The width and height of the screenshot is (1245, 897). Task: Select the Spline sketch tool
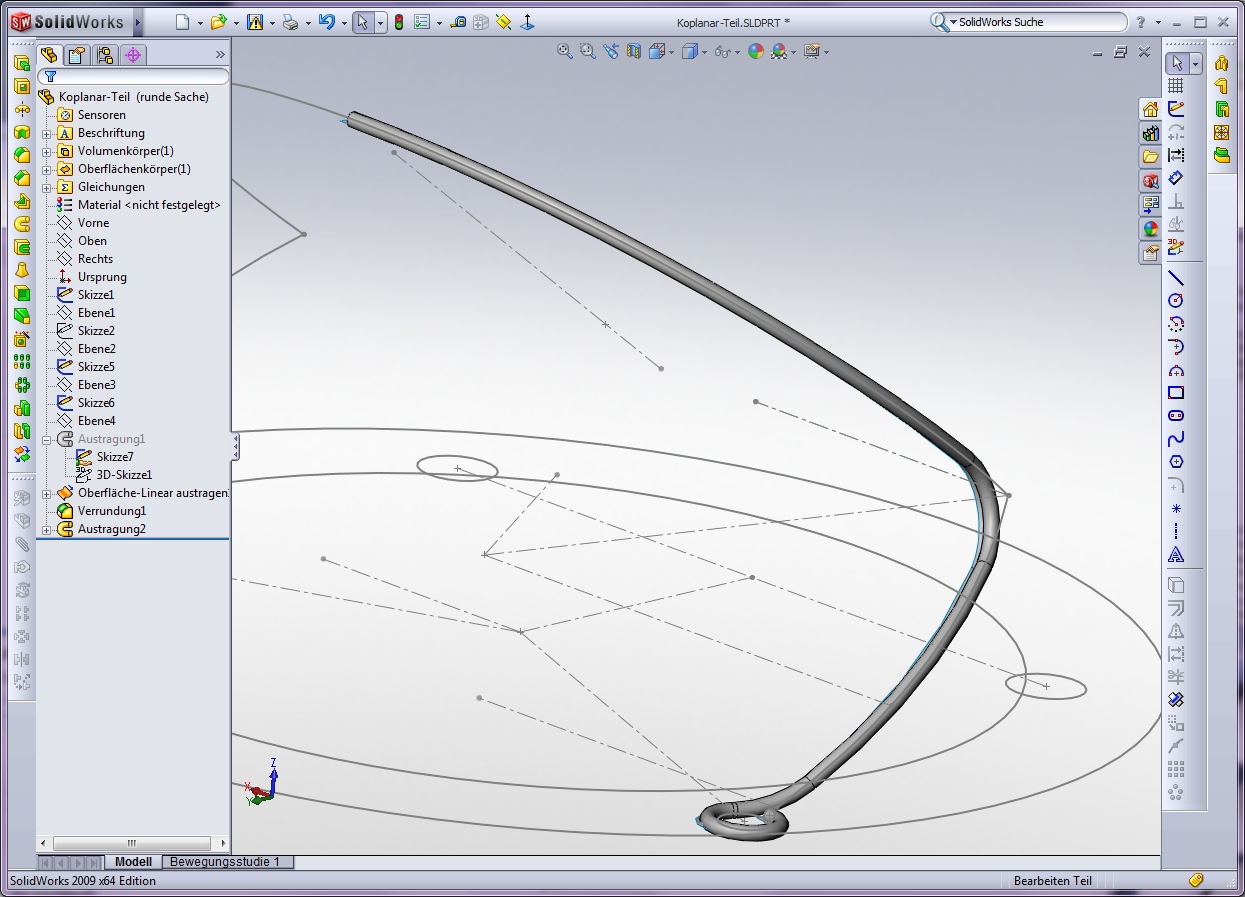(1176, 439)
